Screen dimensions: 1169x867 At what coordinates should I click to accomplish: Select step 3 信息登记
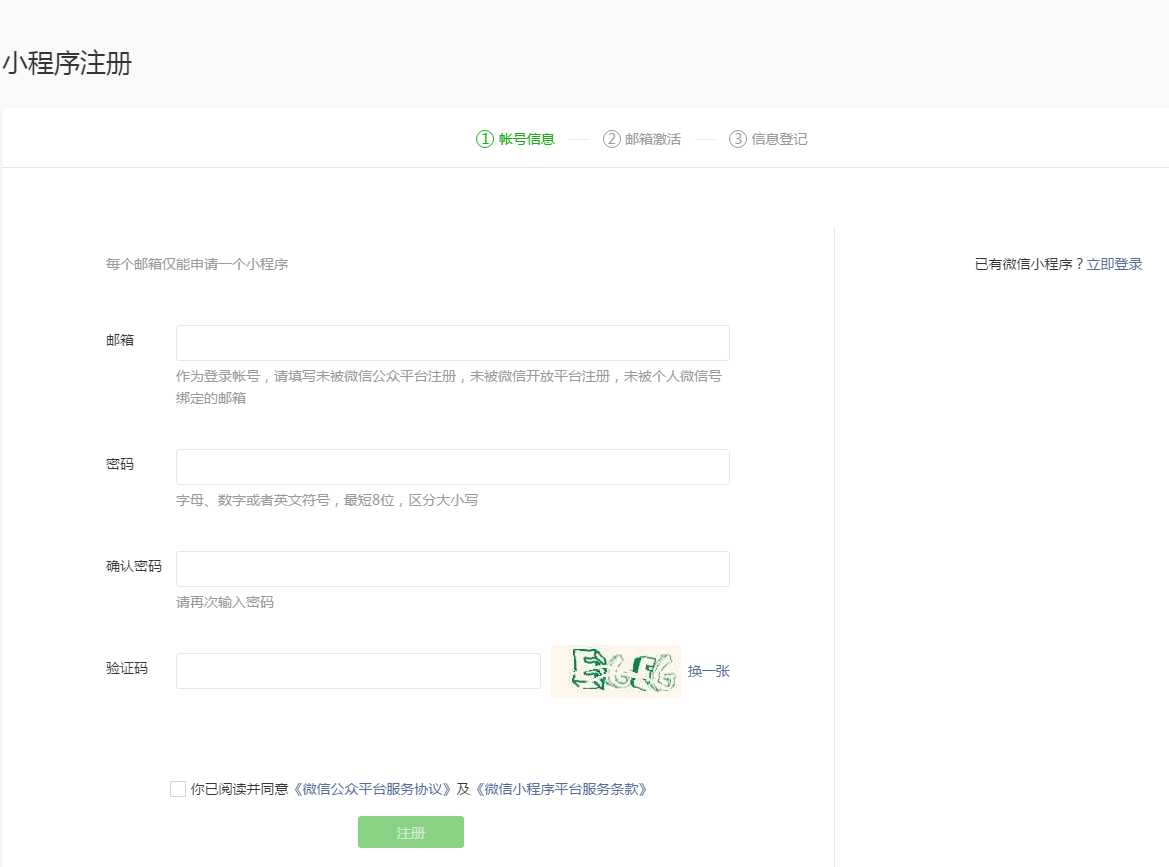(x=768, y=139)
